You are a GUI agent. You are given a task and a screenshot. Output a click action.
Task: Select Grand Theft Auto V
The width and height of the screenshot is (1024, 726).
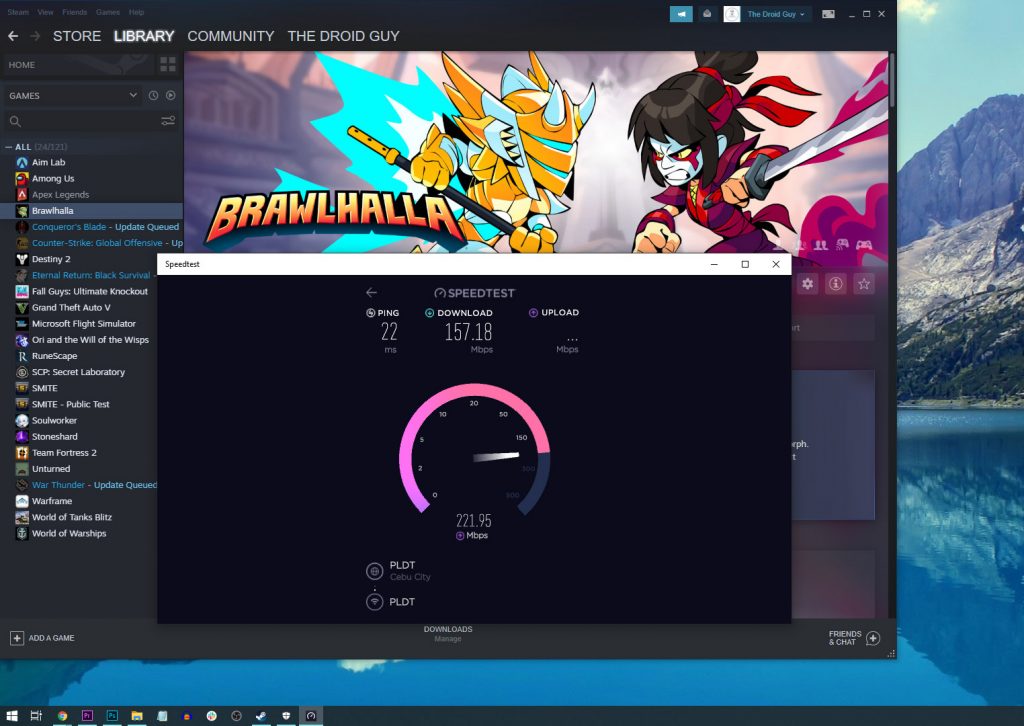click(78, 308)
